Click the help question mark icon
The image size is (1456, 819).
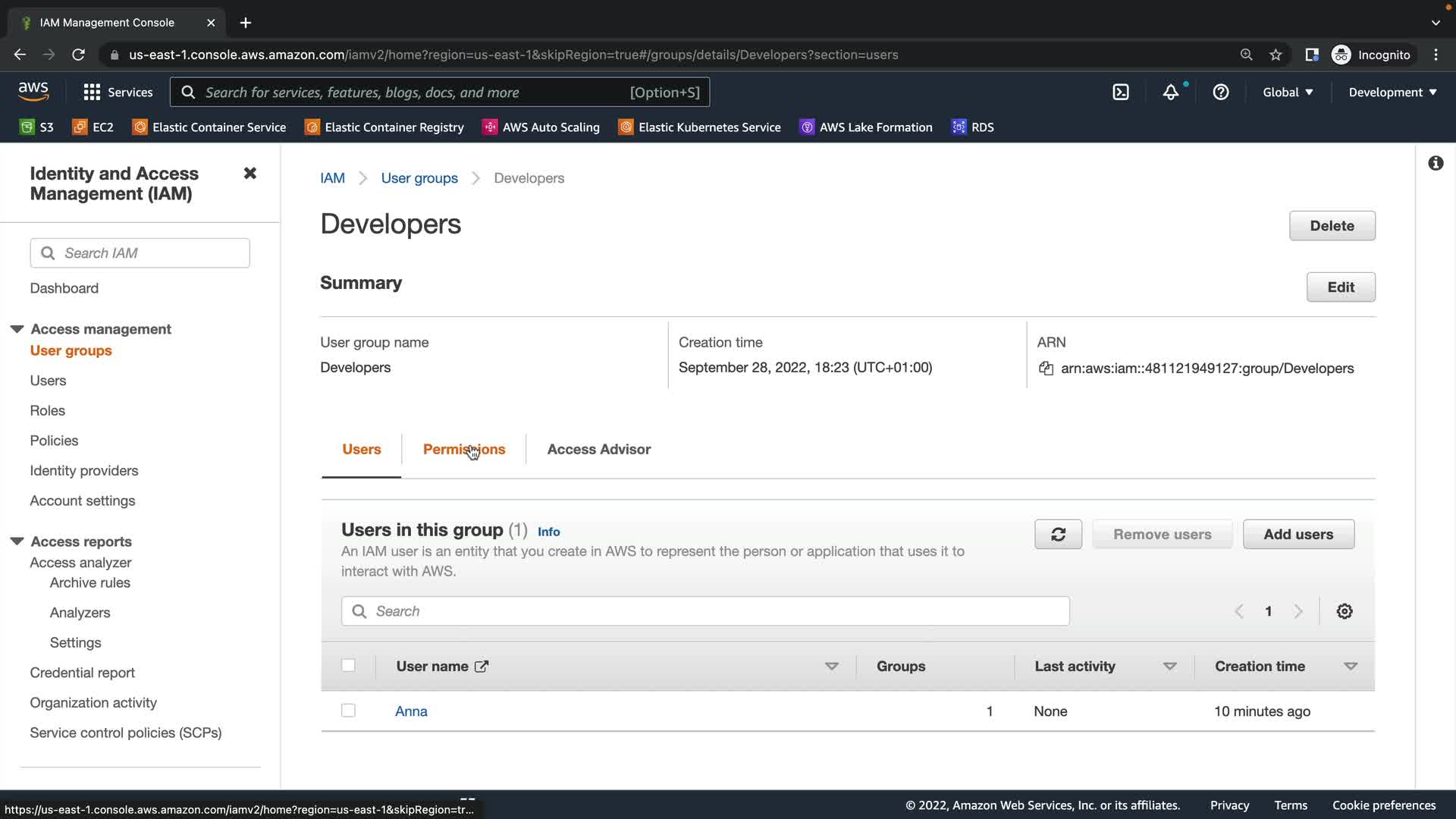coord(1220,93)
